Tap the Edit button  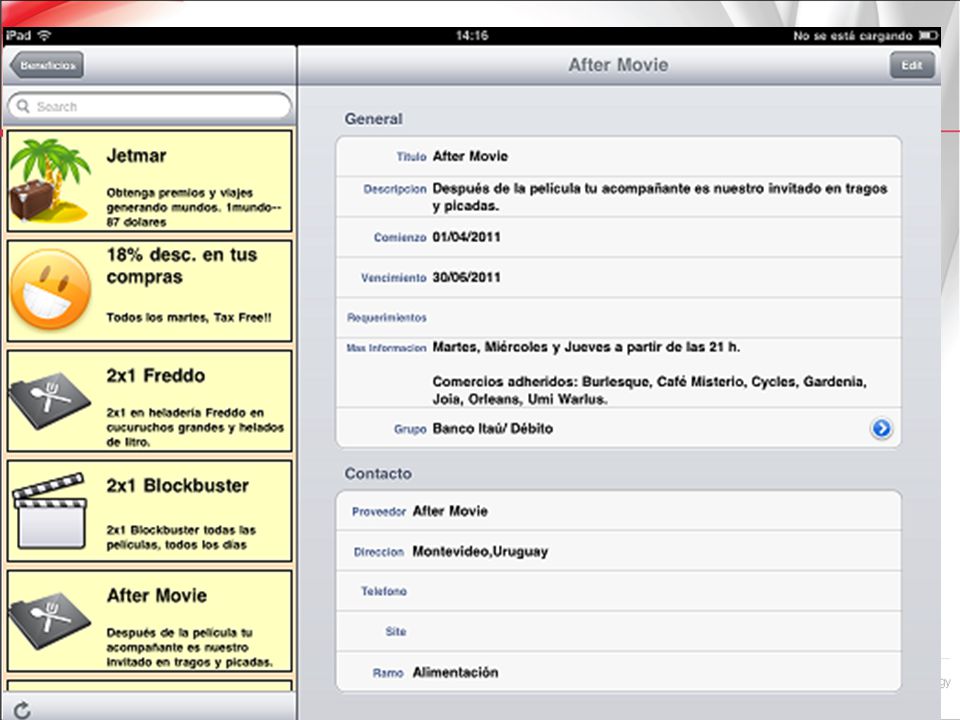click(912, 65)
